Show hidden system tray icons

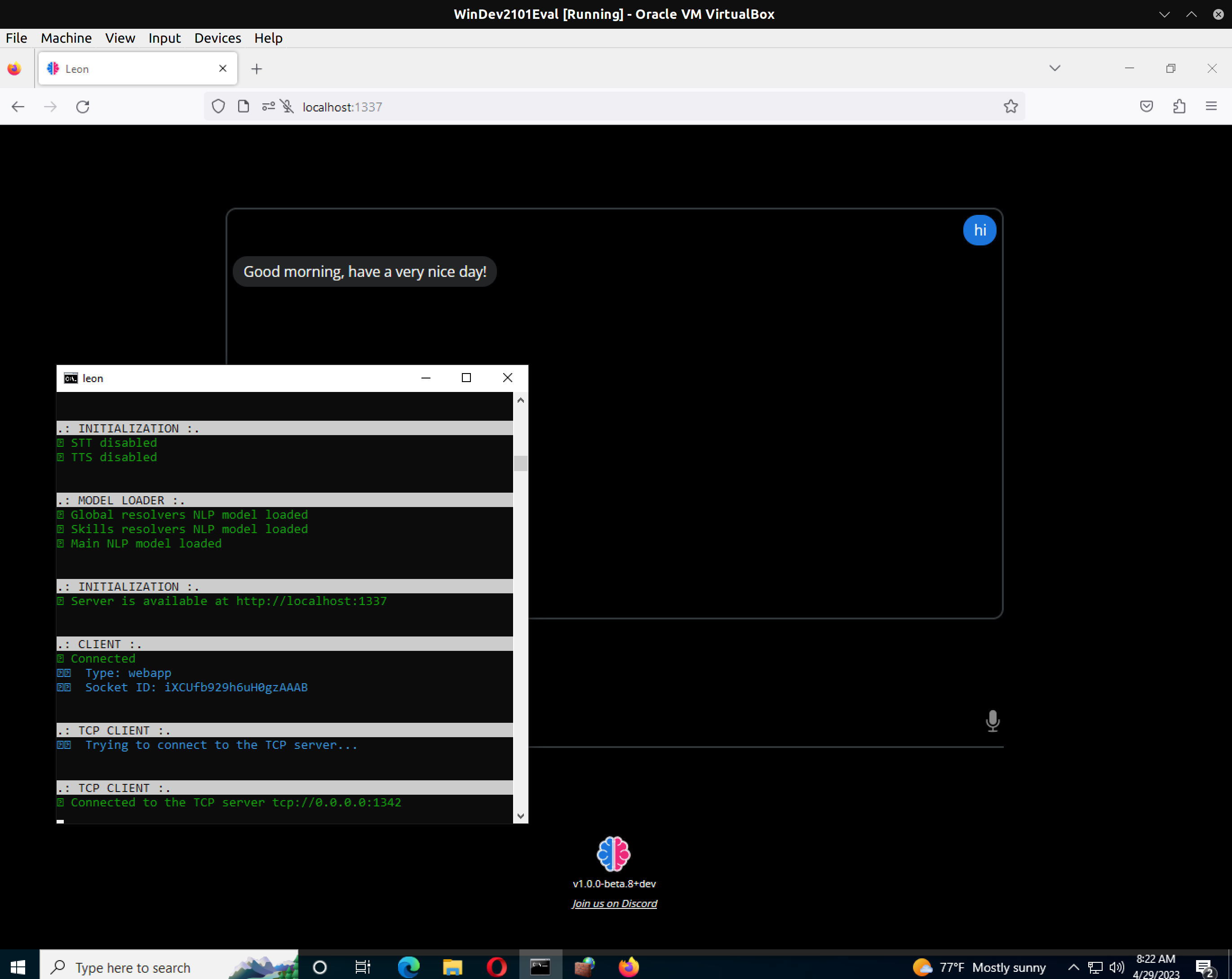tap(1073, 967)
